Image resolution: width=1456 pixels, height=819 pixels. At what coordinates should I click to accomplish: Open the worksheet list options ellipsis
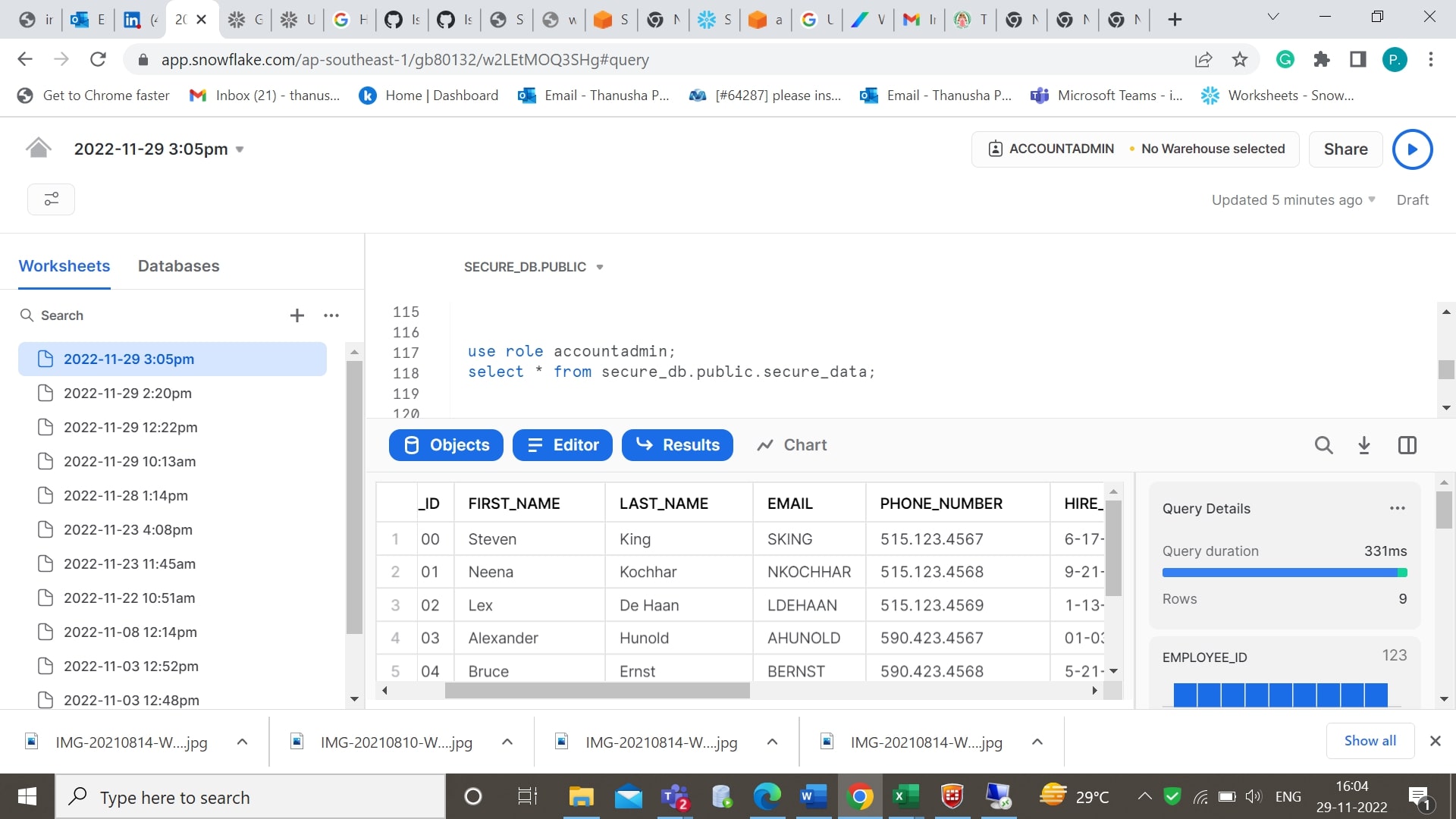click(331, 315)
